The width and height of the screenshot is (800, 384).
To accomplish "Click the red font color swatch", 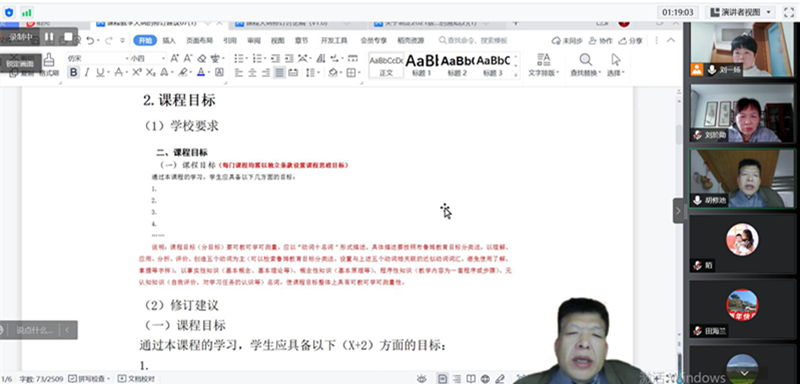I will (201, 73).
